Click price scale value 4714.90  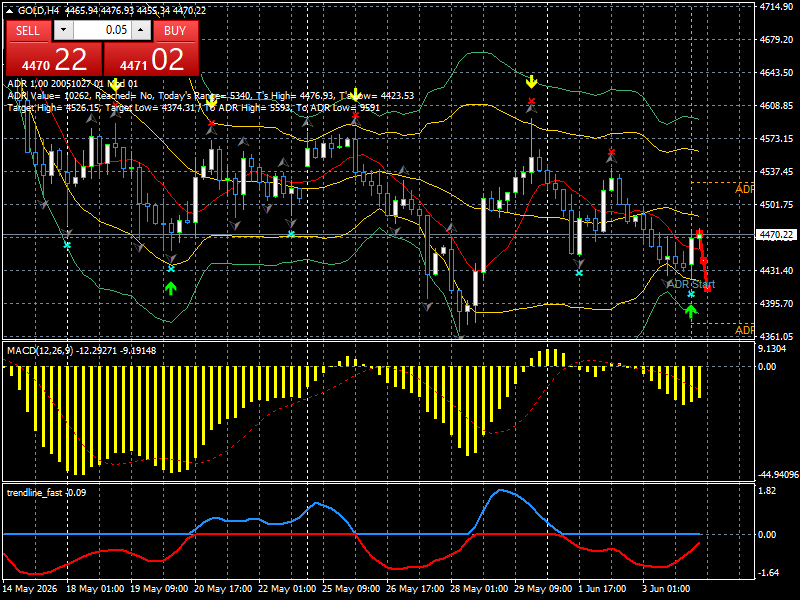777,7
